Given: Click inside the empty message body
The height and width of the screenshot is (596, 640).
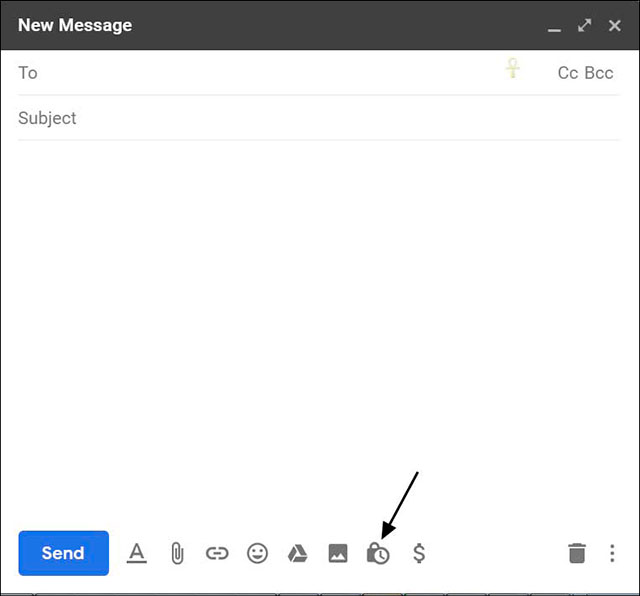Looking at the screenshot, I should click(x=320, y=320).
